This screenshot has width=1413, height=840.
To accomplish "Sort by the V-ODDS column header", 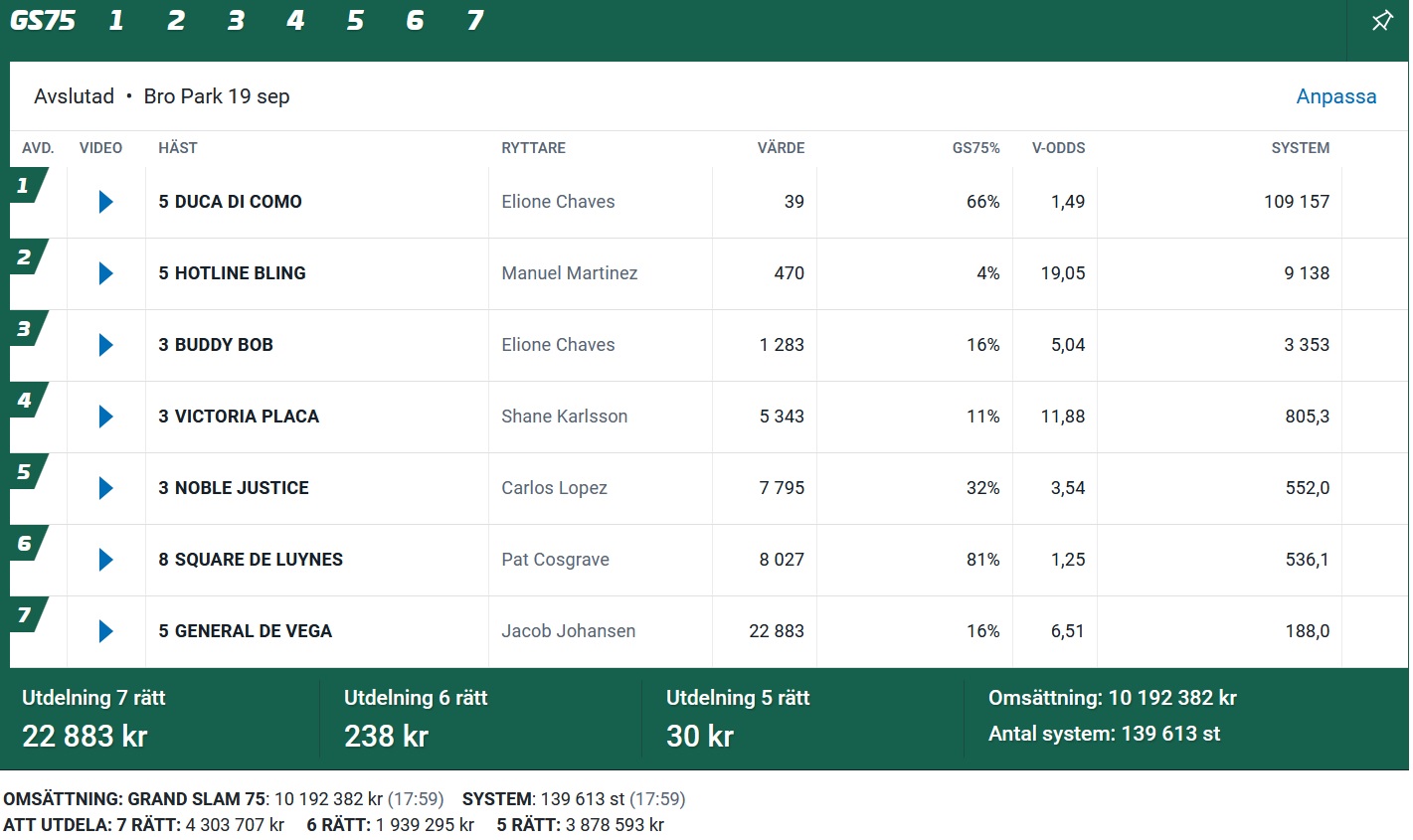I will [x=1058, y=148].
